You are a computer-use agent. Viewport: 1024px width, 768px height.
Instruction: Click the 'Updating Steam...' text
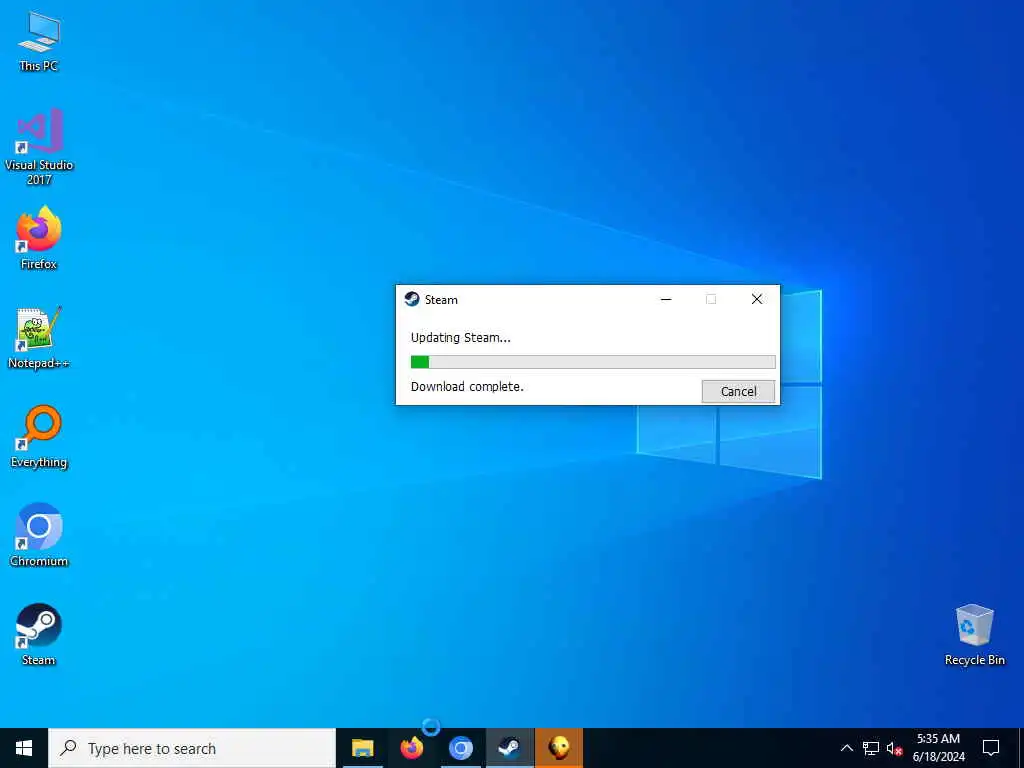(460, 338)
